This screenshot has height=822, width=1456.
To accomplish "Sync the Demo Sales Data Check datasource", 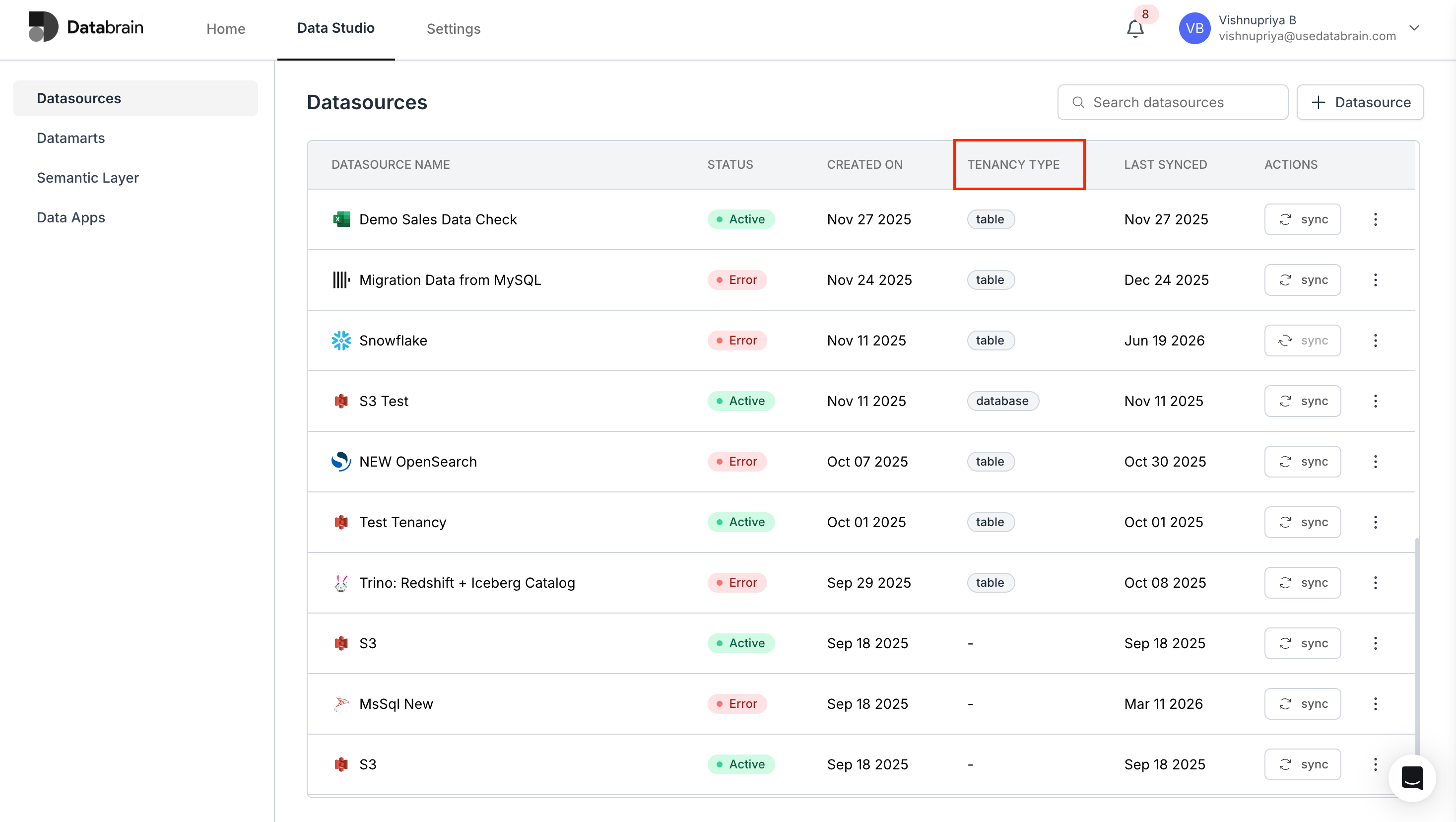I will tap(1302, 219).
